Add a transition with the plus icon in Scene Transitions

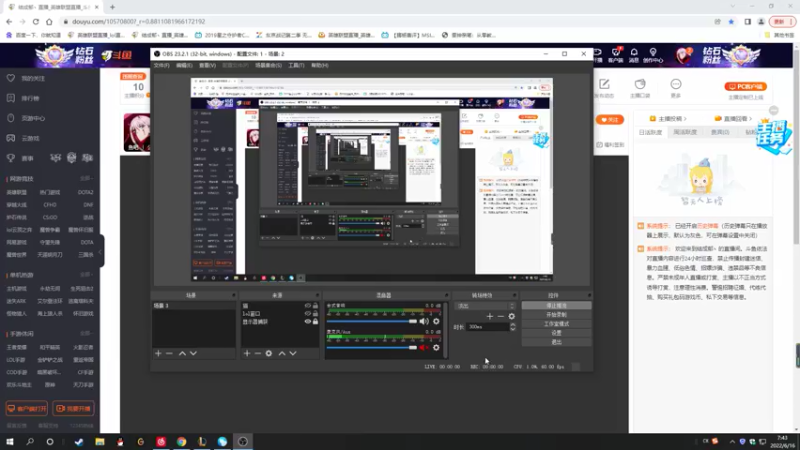(490, 316)
